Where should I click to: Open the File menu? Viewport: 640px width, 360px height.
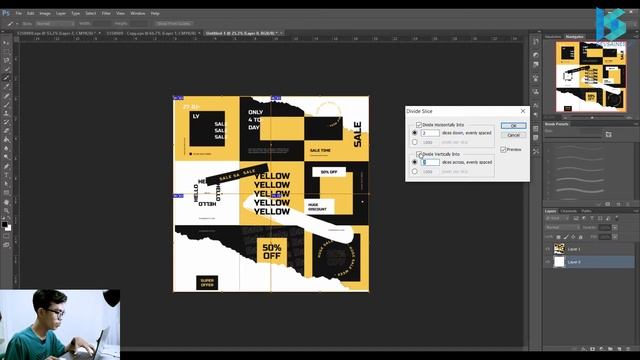tap(18, 13)
